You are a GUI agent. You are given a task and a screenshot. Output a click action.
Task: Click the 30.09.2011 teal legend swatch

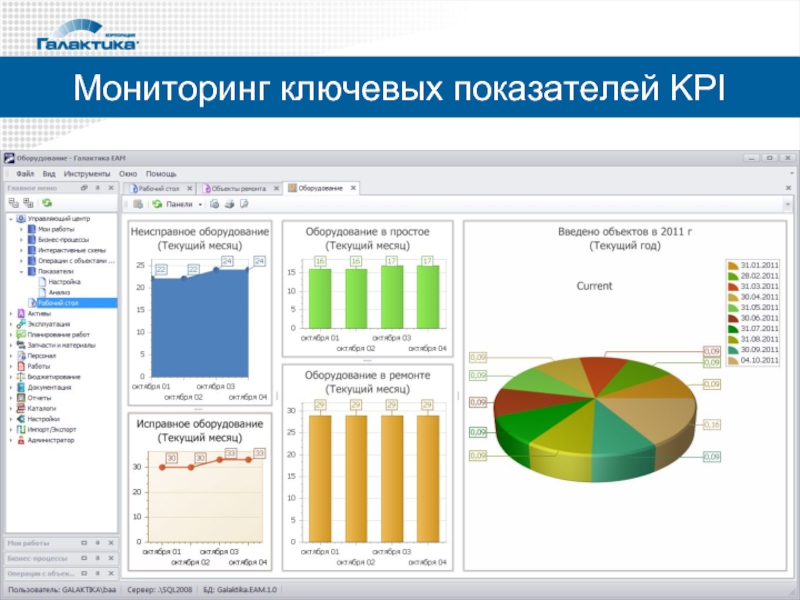pyautogui.click(x=733, y=349)
